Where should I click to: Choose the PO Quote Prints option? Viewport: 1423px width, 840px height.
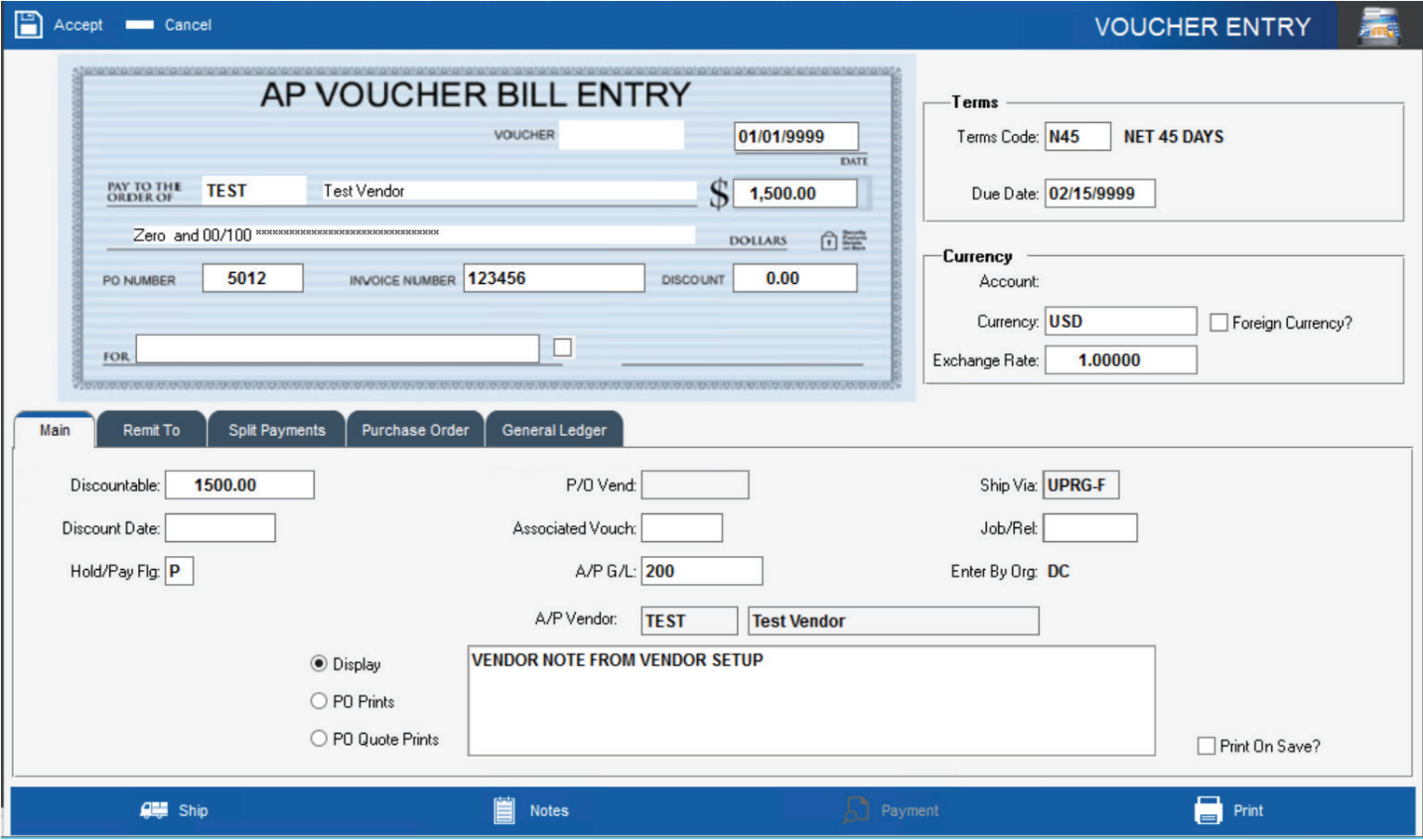click(x=318, y=738)
